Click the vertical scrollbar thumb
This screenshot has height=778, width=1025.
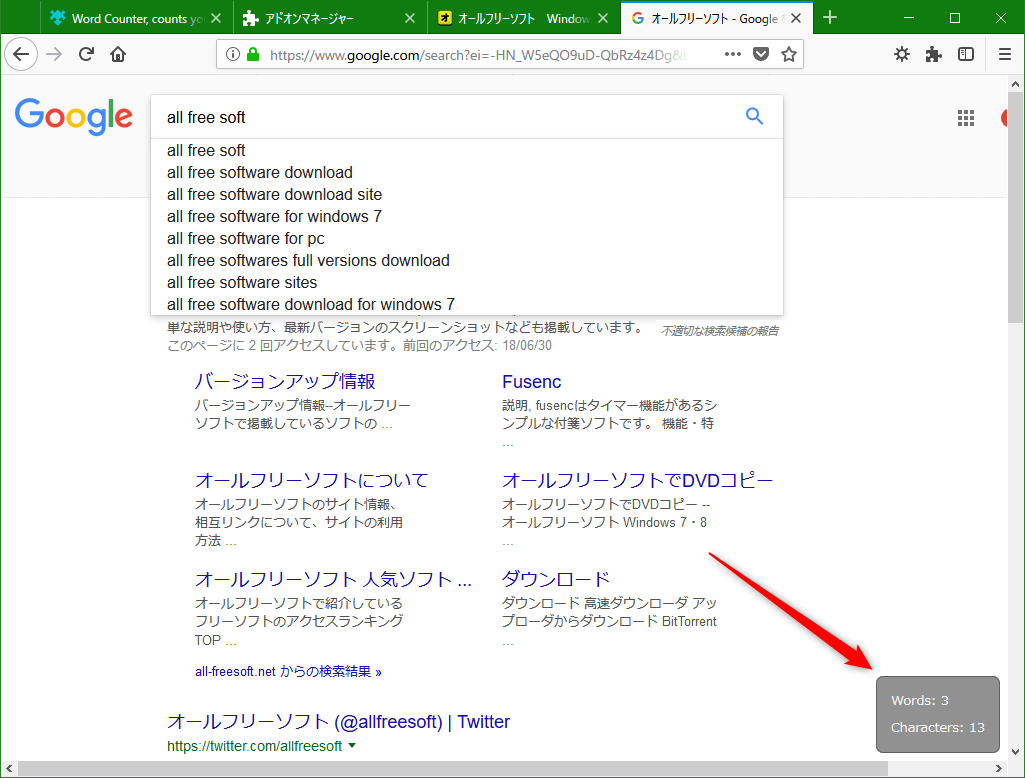pyautogui.click(x=1015, y=207)
